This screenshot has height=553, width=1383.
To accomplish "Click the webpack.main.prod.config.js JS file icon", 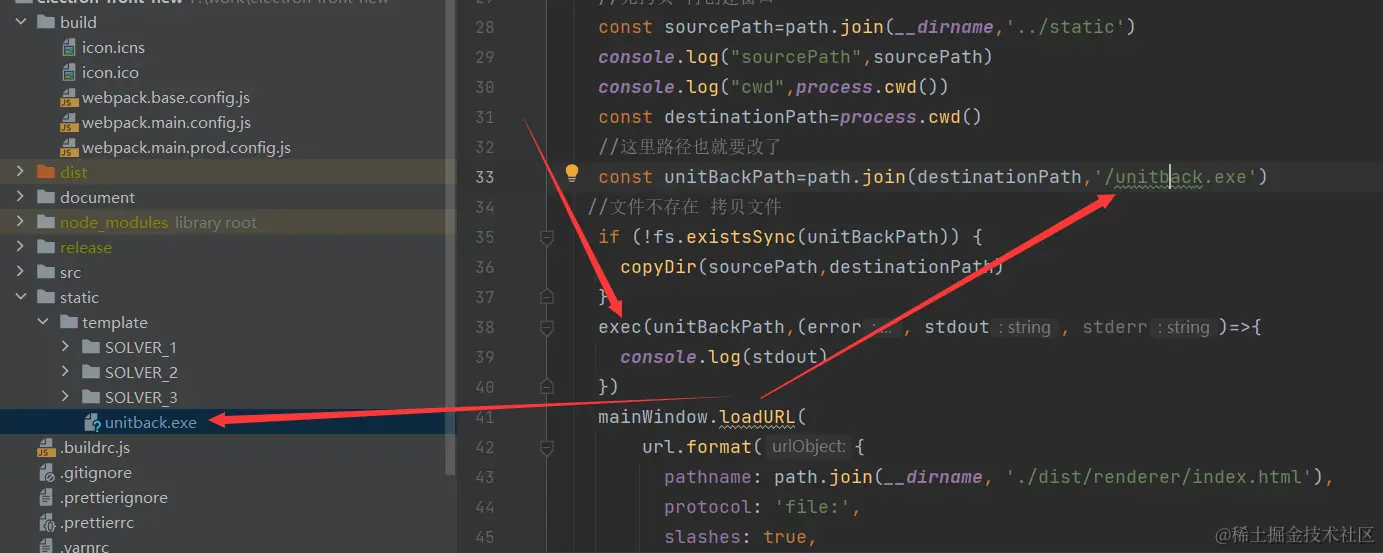I will click(68, 148).
